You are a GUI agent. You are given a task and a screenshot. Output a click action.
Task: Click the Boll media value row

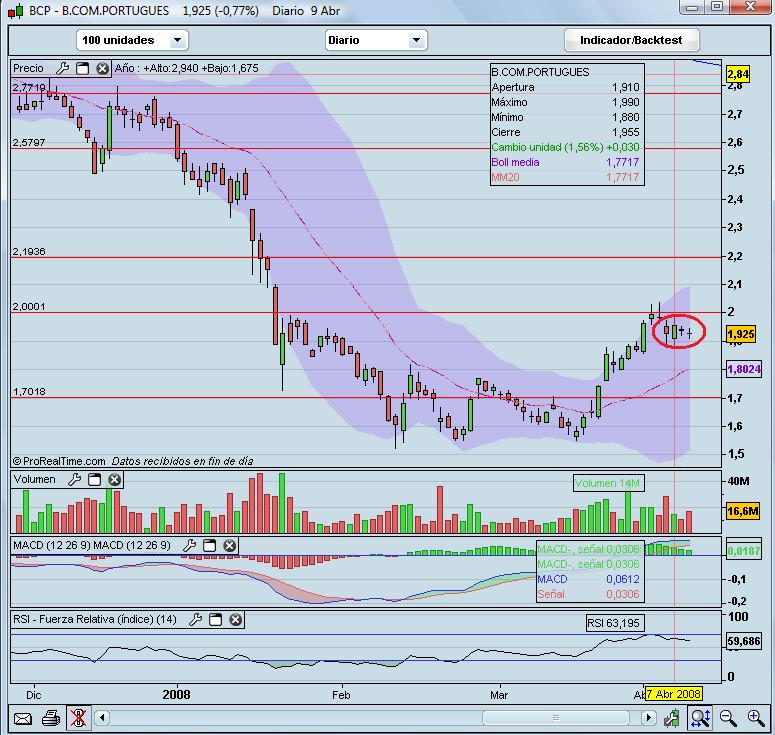click(x=565, y=162)
